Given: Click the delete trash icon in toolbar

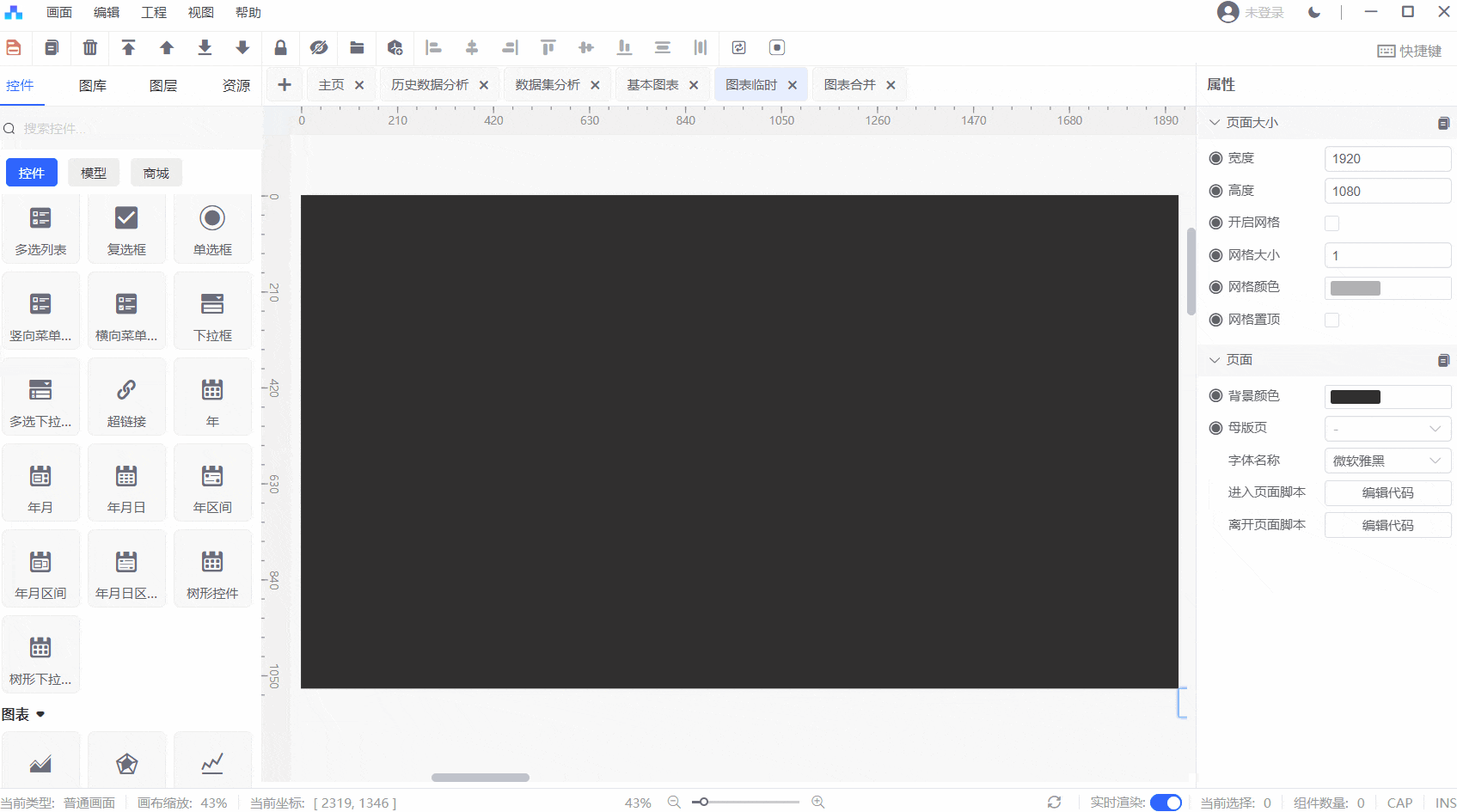Looking at the screenshot, I should (x=90, y=48).
